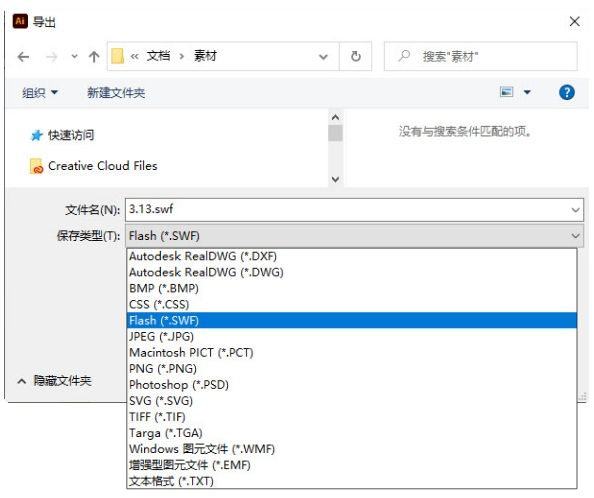Select Photoshop (*.PSD) file type

tap(352, 385)
